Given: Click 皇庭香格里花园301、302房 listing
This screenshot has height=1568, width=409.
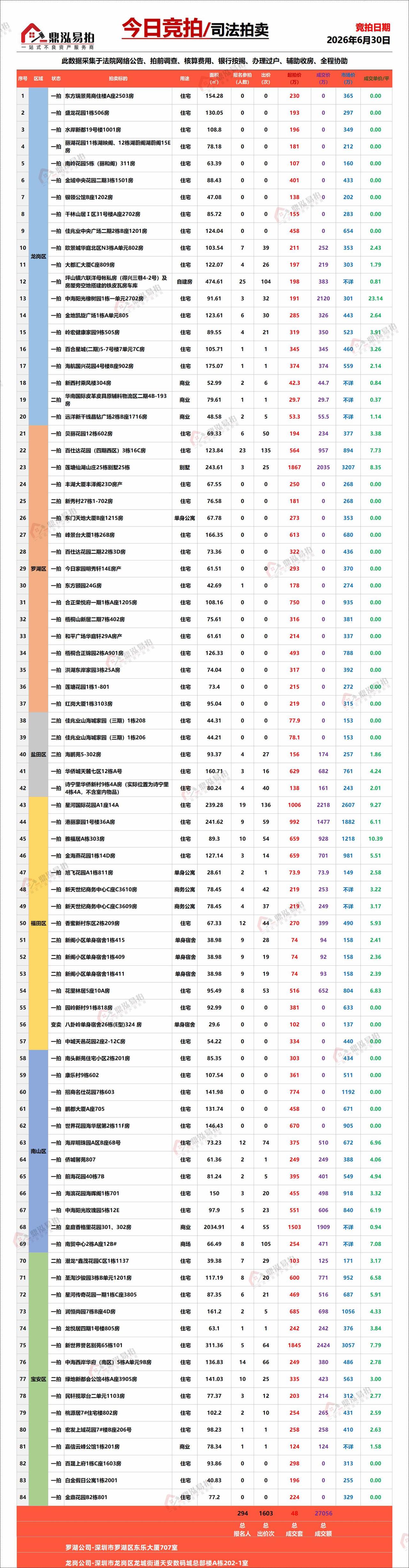Looking at the screenshot, I should [98, 1227].
